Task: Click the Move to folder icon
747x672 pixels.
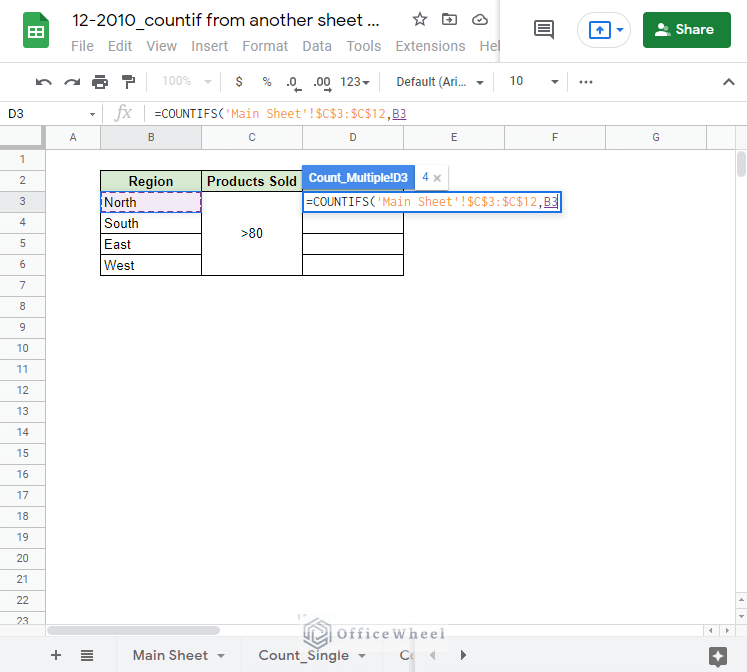Action: tap(450, 20)
